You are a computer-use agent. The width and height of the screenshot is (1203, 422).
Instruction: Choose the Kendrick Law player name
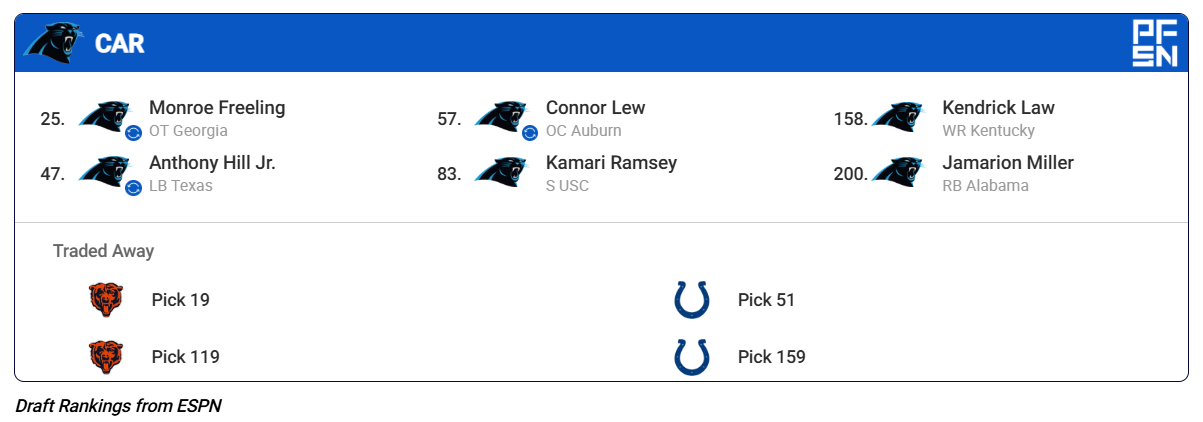coord(998,108)
